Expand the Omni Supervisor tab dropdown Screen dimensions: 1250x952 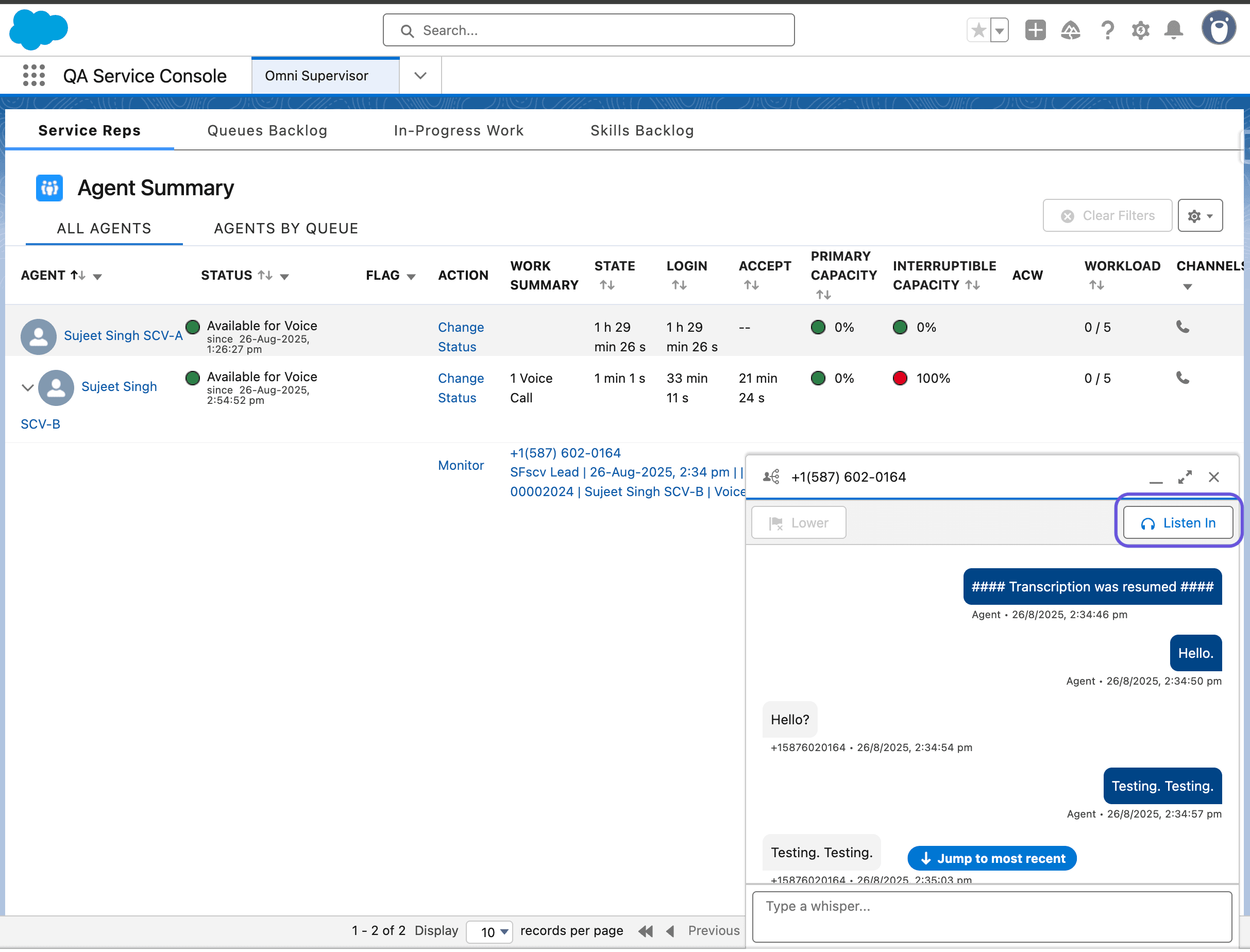coord(420,75)
